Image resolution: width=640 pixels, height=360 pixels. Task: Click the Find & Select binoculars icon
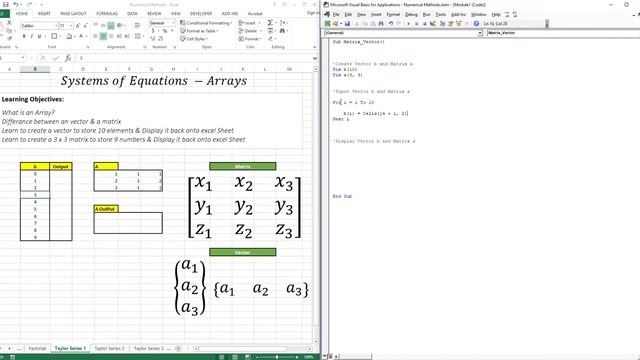click(x=282, y=31)
